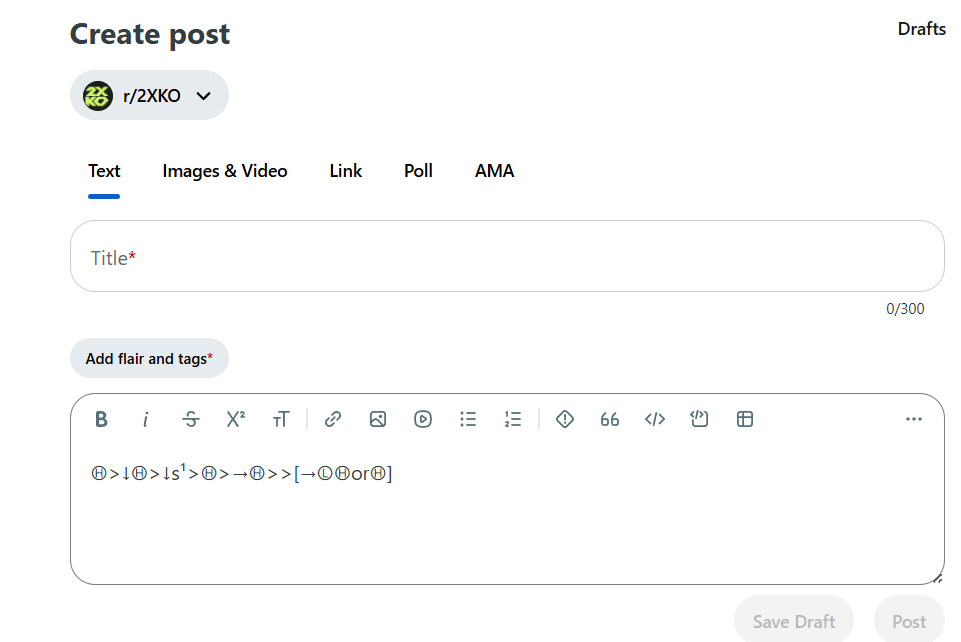Select the strikethrough formatting icon
961x642 pixels.
click(190, 419)
